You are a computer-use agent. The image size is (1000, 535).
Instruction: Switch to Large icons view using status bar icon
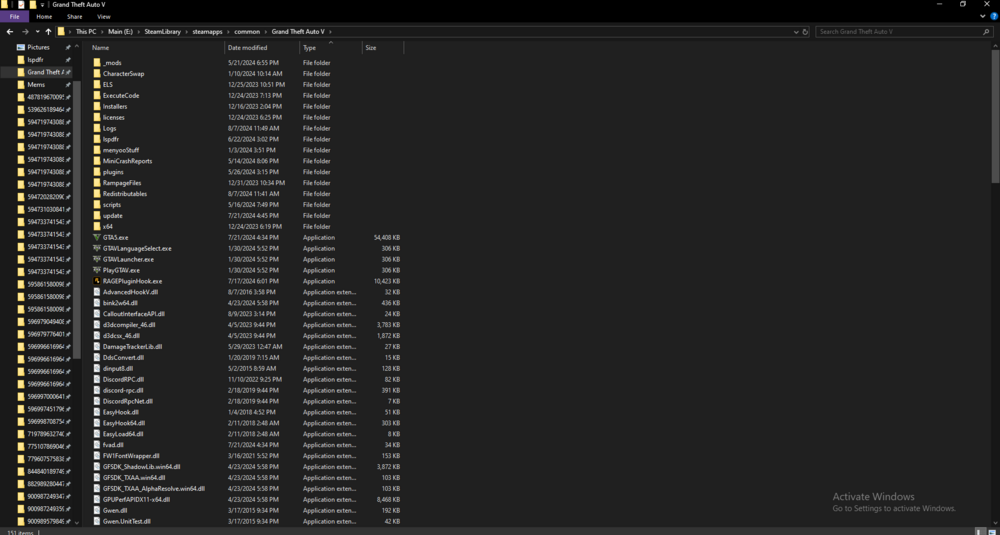[994, 531]
